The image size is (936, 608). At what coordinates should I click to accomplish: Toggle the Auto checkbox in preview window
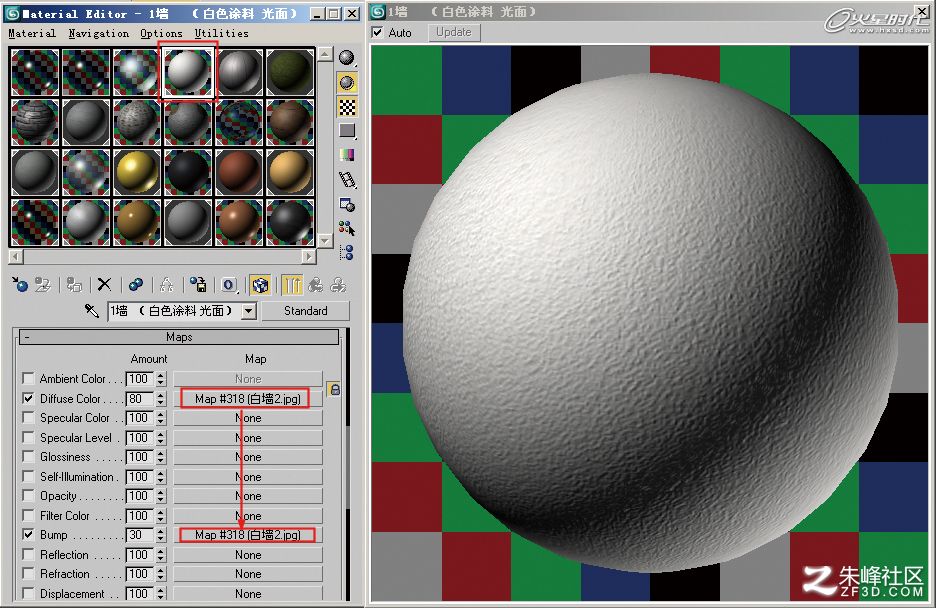click(377, 32)
